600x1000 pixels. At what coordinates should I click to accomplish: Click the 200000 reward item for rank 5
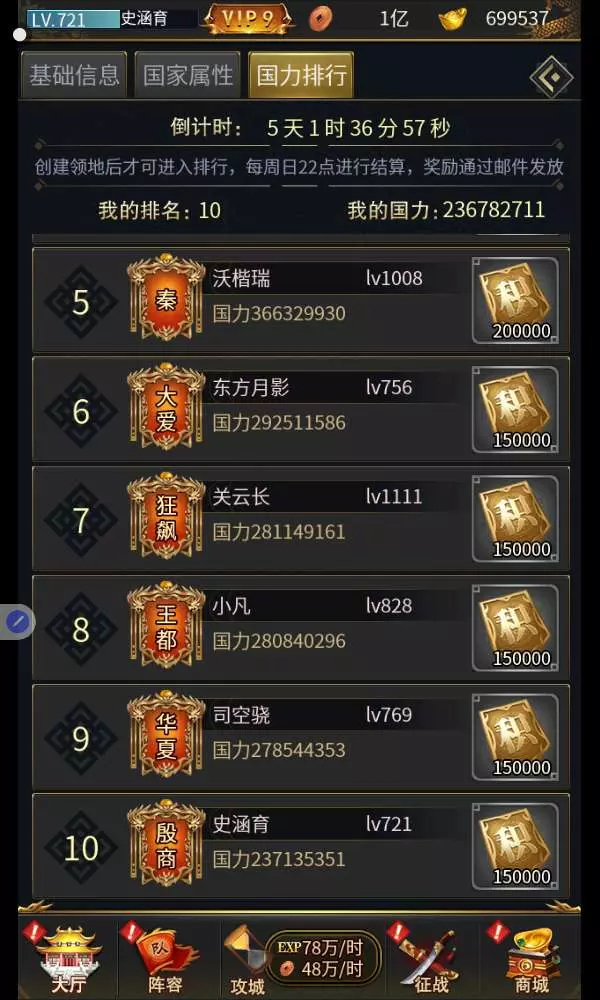click(515, 300)
